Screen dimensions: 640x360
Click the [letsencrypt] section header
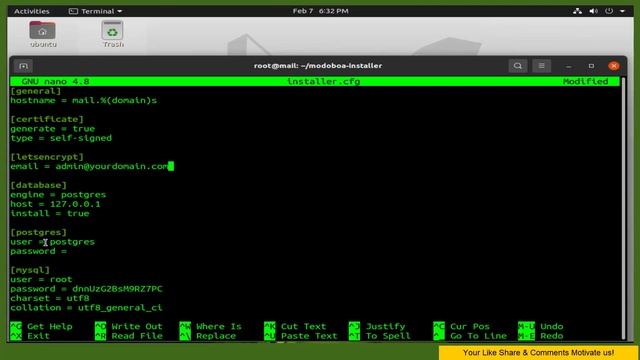point(47,157)
